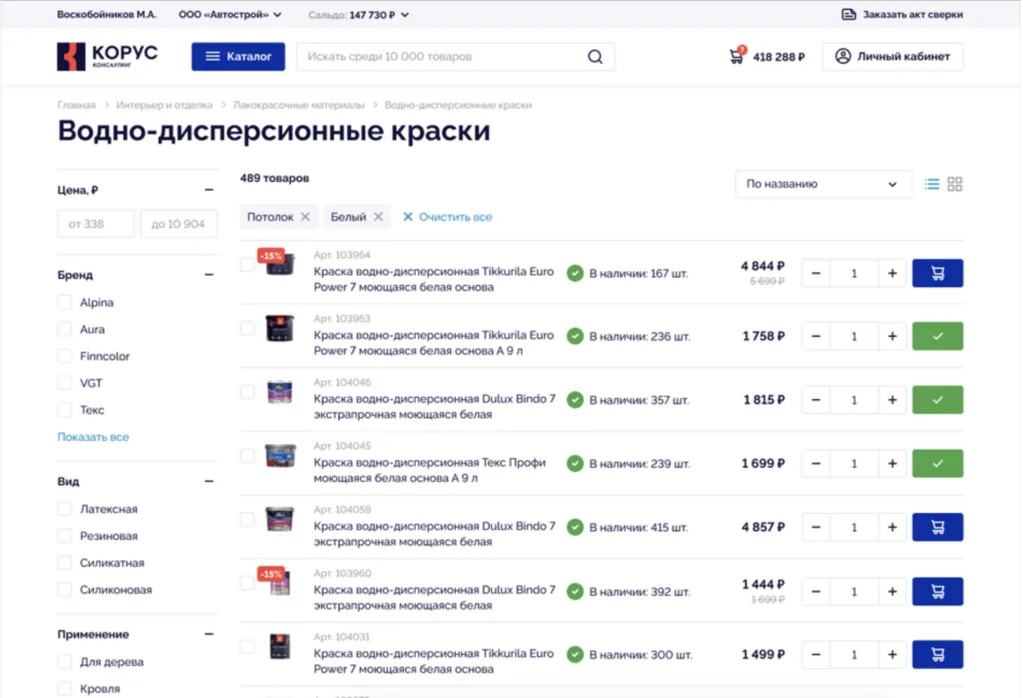Open 'Личный кабинет' account button

pyautogui.click(x=892, y=57)
